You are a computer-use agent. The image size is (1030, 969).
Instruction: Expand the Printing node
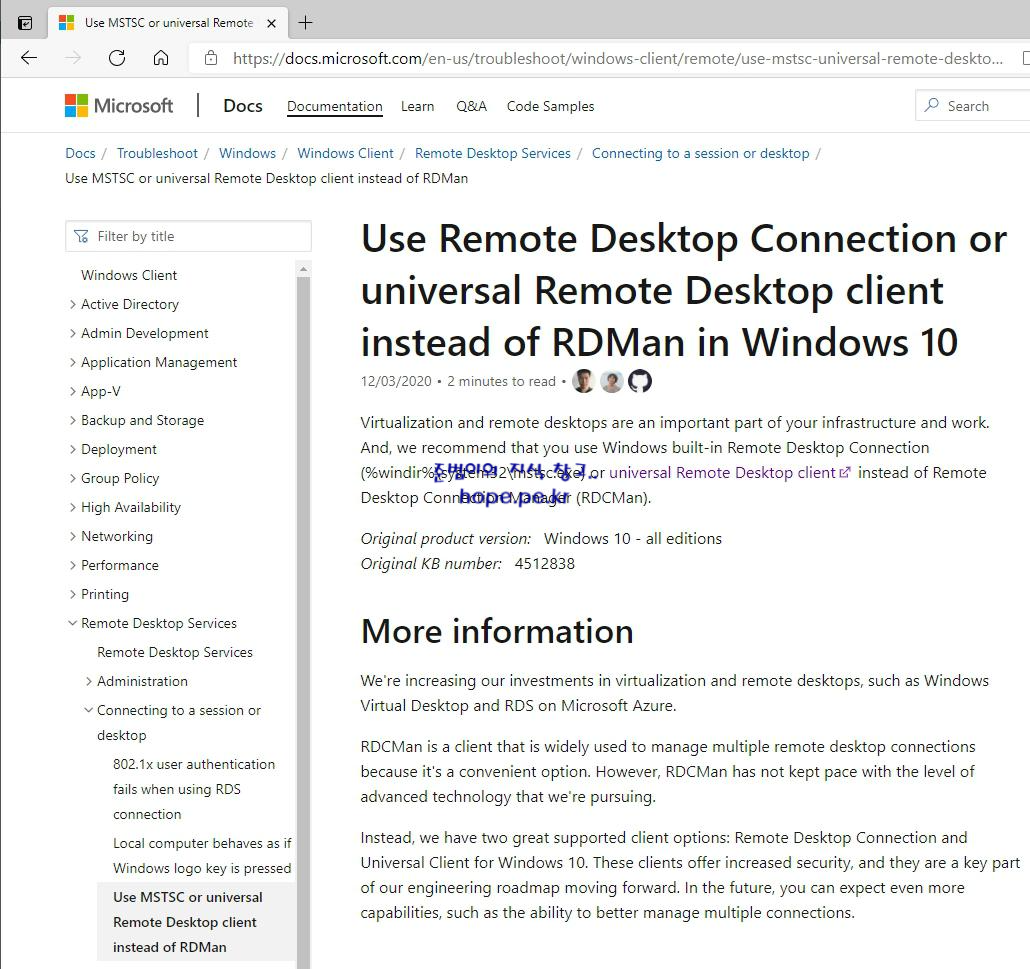point(72,594)
